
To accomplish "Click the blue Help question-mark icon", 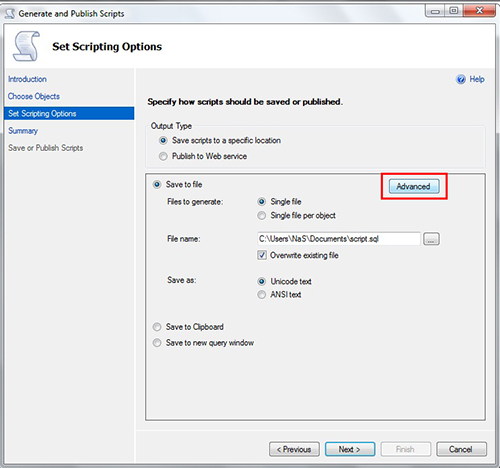I will coord(461,79).
